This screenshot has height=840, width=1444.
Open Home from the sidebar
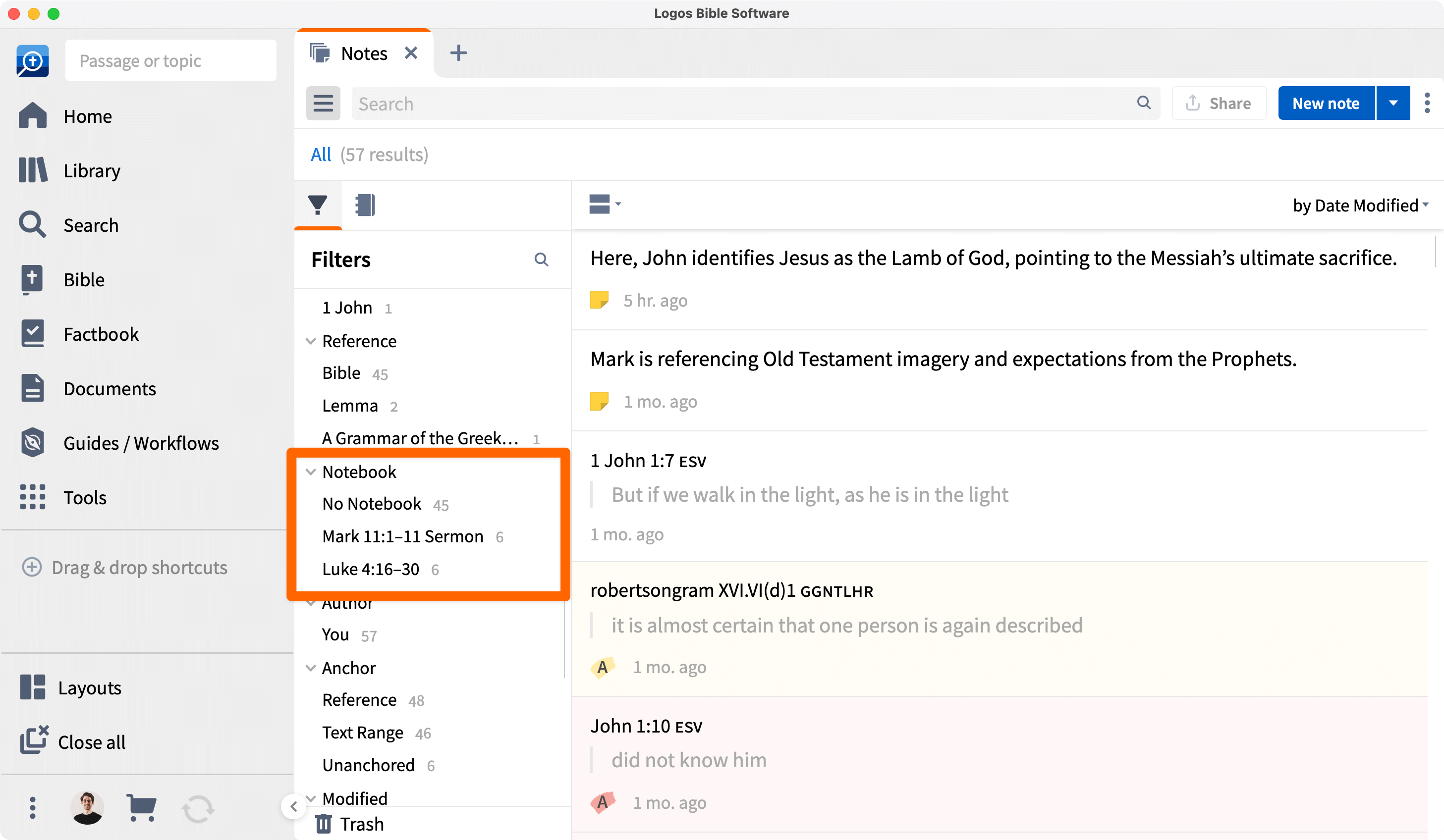tap(65, 116)
